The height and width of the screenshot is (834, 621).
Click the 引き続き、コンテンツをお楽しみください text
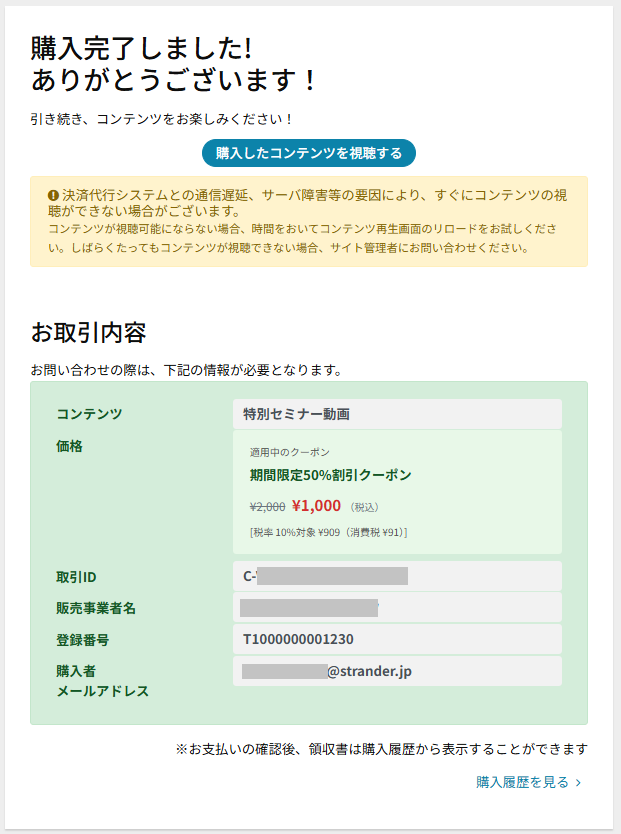tap(162, 119)
